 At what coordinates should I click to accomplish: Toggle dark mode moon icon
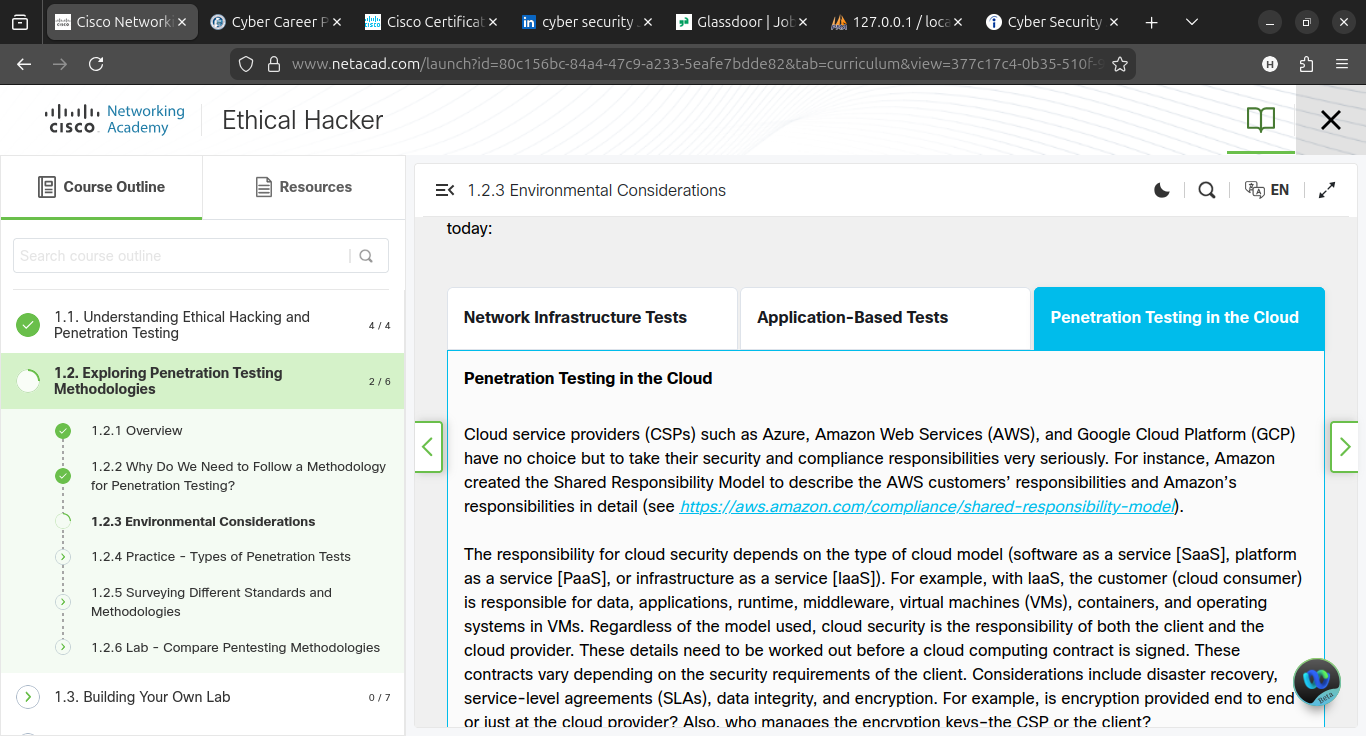point(1161,190)
